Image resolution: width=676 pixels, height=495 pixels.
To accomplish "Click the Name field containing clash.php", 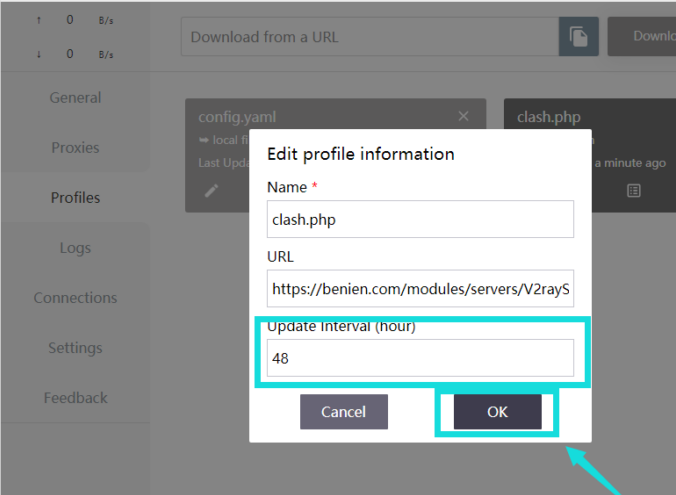I will (x=420, y=219).
